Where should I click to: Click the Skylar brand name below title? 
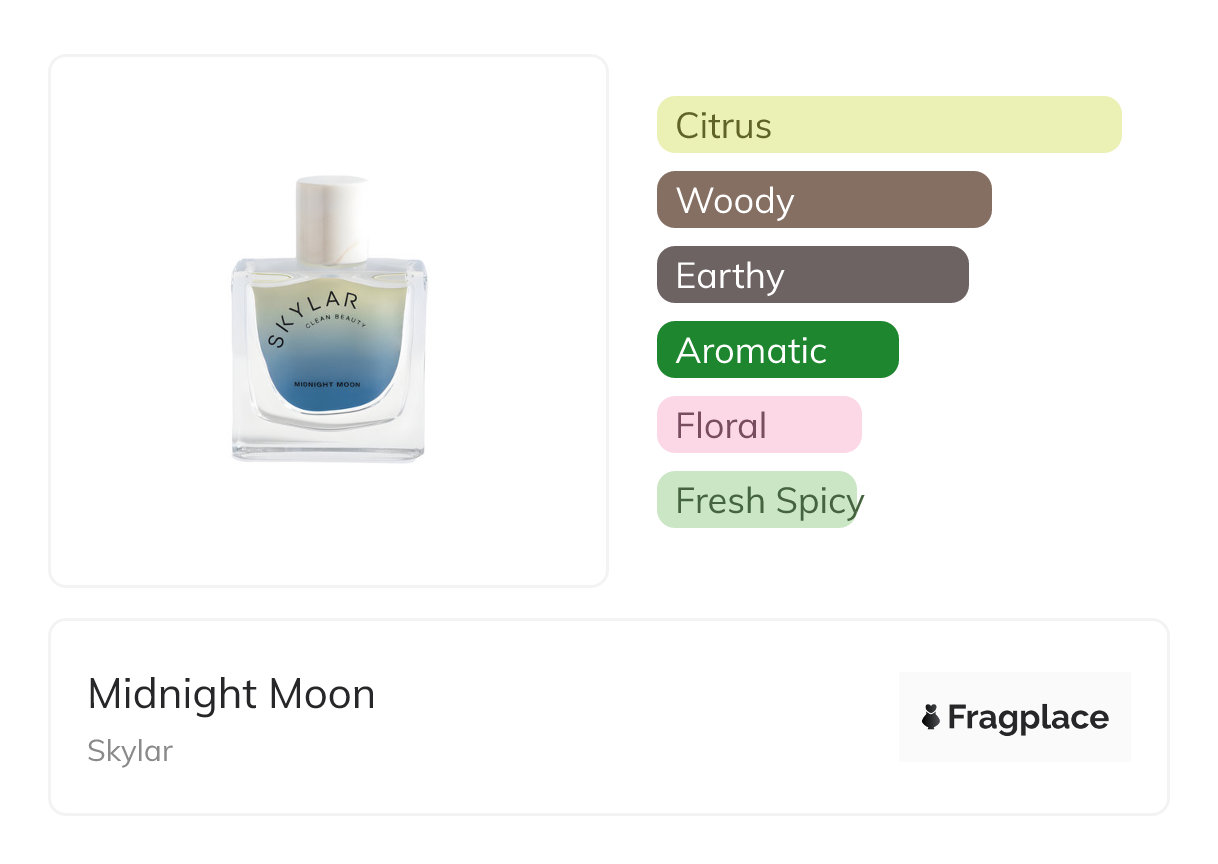130,751
